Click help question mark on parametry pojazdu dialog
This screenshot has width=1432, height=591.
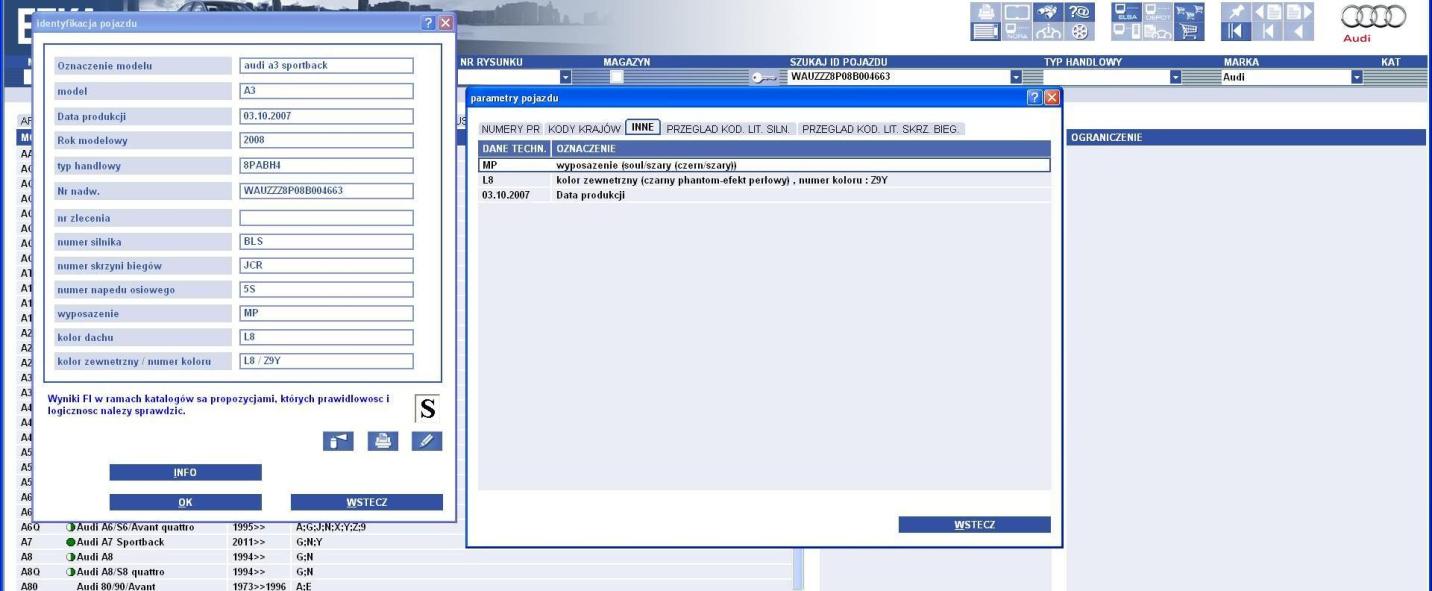pyautogui.click(x=1035, y=98)
